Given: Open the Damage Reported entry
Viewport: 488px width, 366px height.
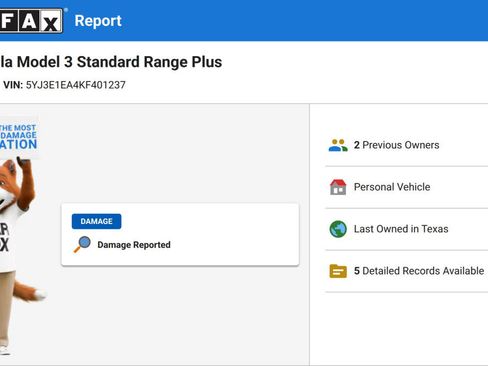Looking at the screenshot, I should pos(134,245).
